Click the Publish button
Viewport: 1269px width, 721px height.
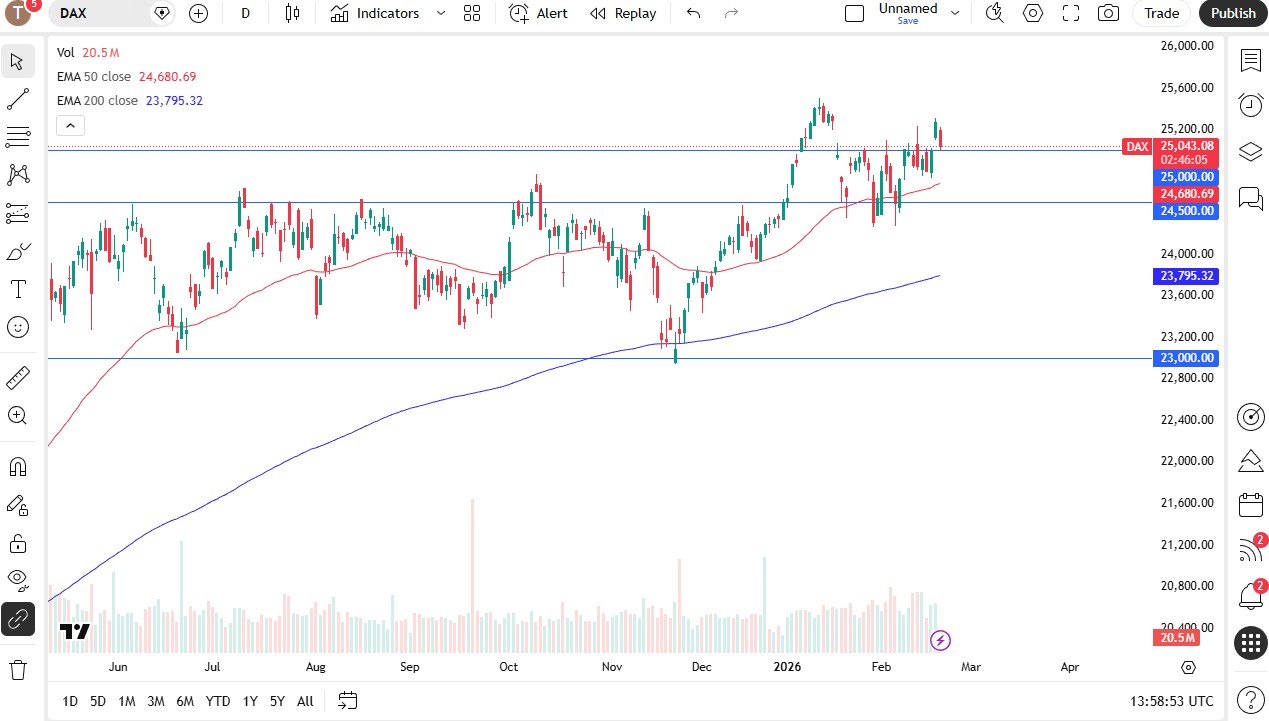(x=1233, y=13)
